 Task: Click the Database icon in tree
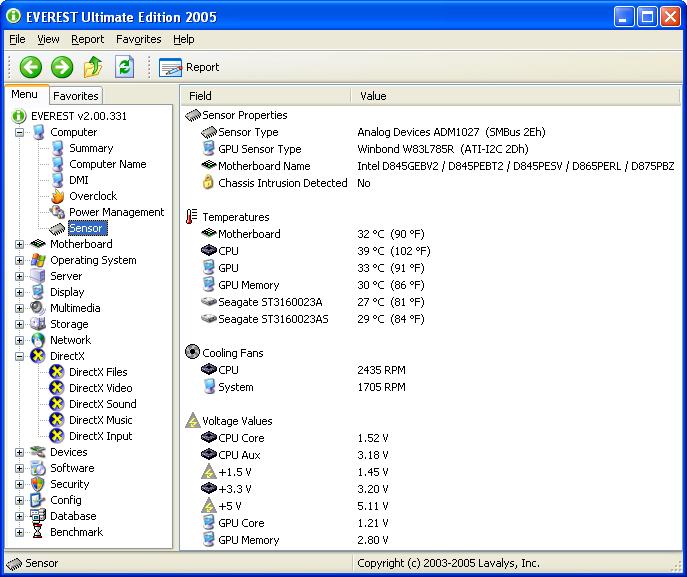[38, 516]
